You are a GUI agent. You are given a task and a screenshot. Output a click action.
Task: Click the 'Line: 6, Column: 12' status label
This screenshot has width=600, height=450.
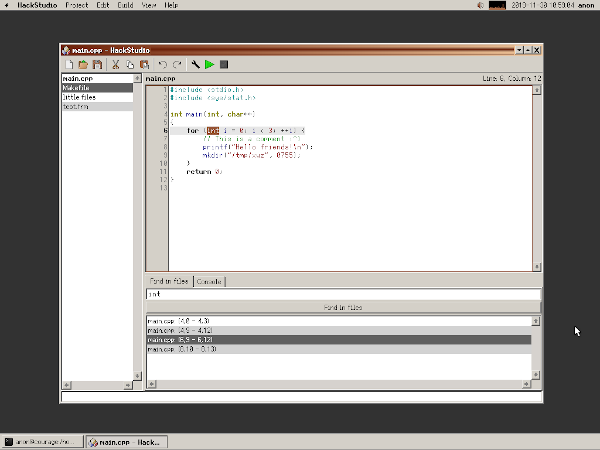pyautogui.click(x=512, y=78)
